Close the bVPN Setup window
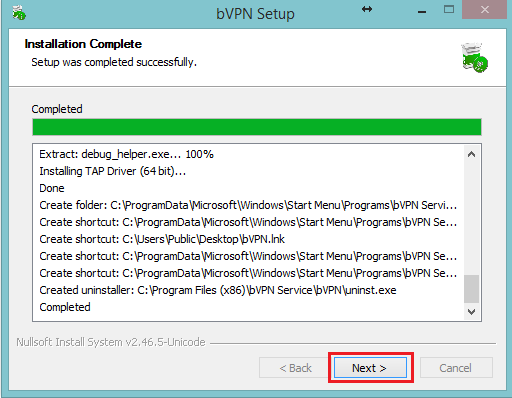The width and height of the screenshot is (512, 398). [x=484, y=9]
